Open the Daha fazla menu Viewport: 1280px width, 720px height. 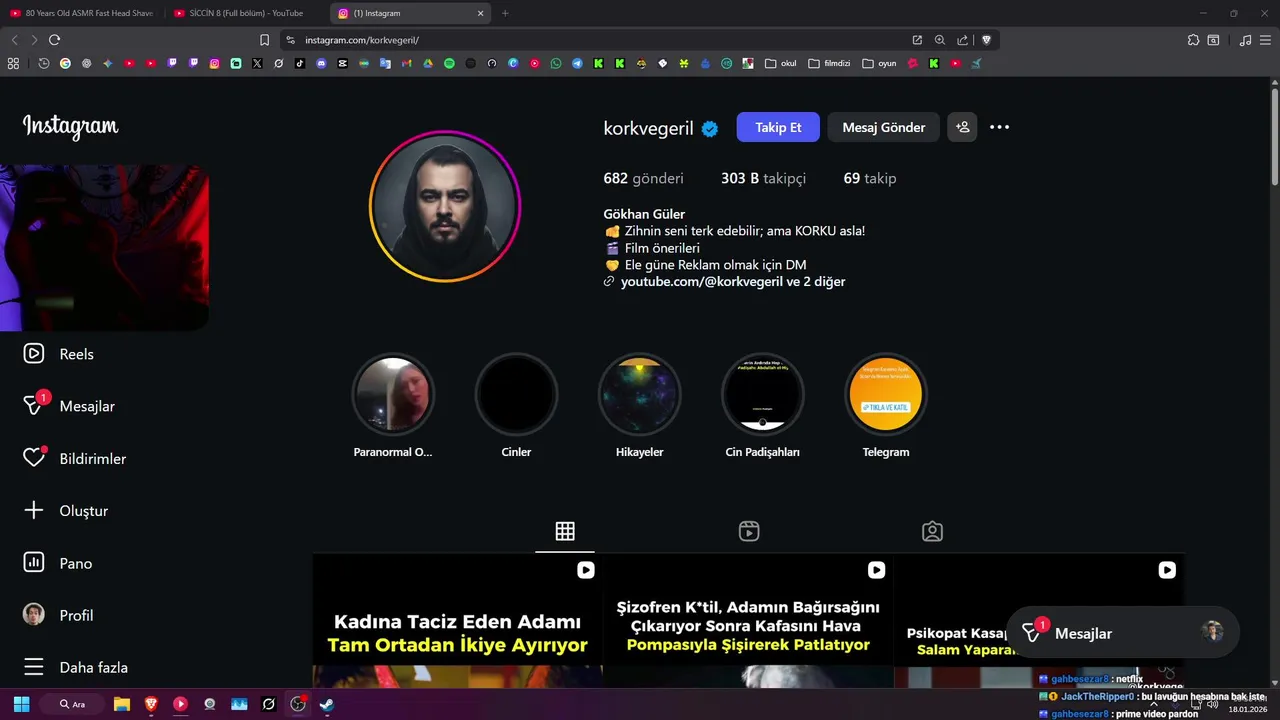[x=76, y=667]
